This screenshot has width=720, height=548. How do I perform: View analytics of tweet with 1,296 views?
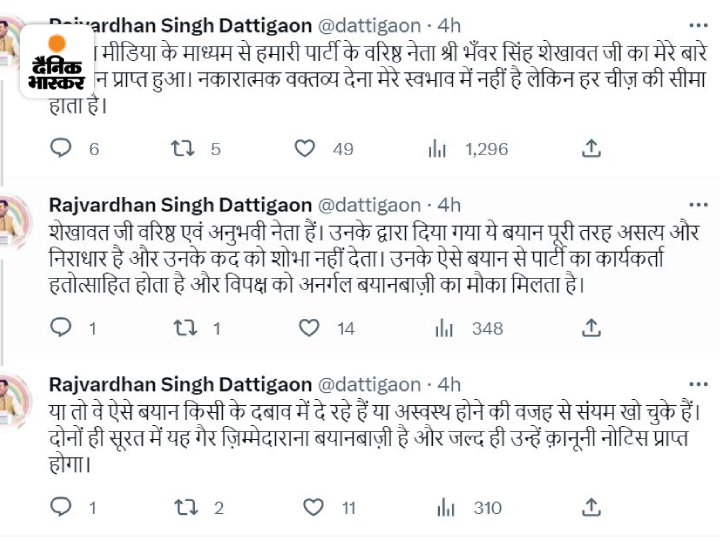437,149
